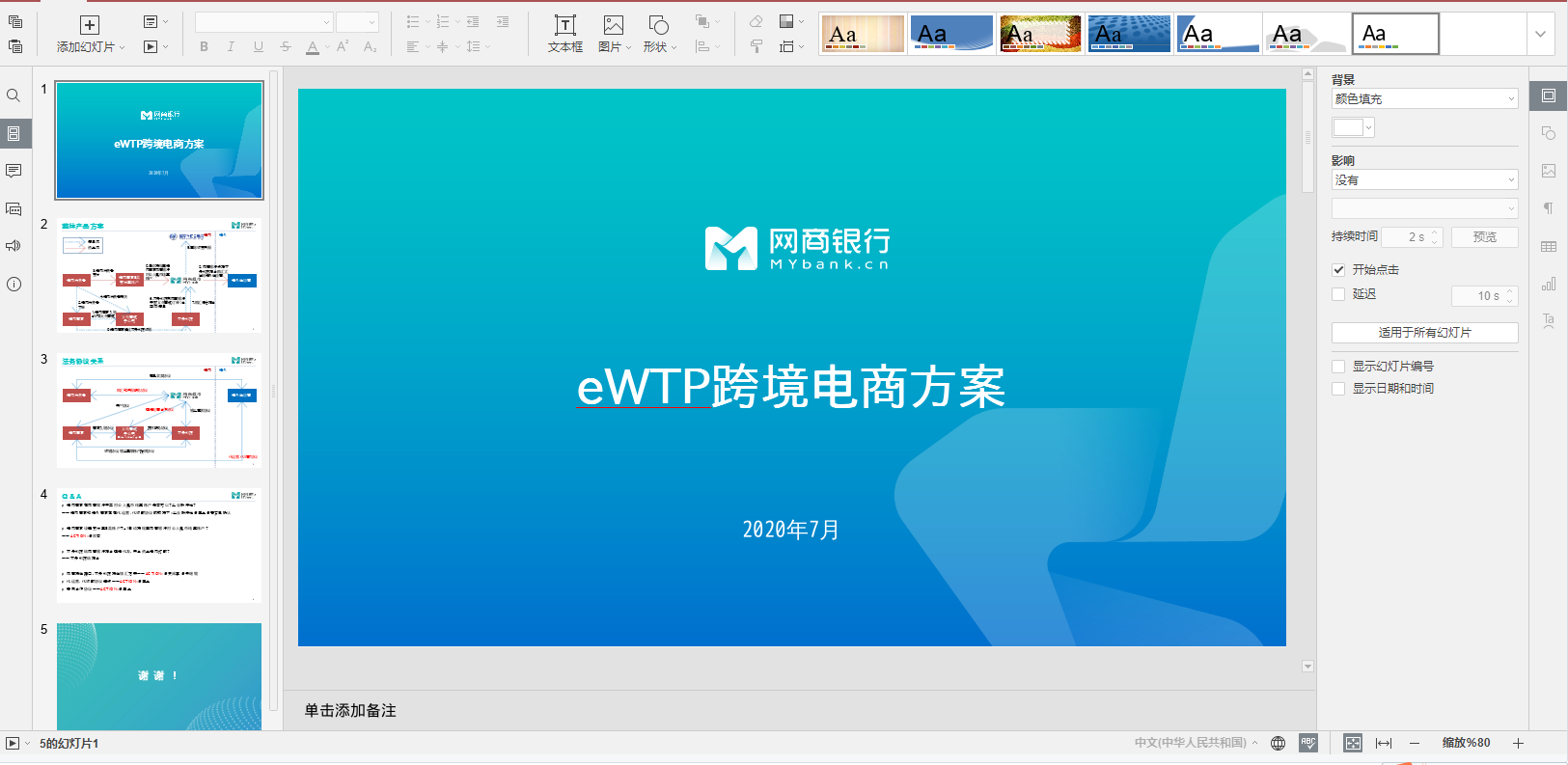Image resolution: width=1568 pixels, height=765 pixels.
Task: Expand the theme gallery dropdown arrow
Action: (1540, 34)
